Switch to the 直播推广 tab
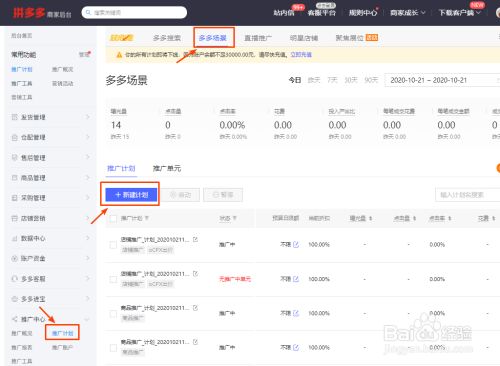Screen dimensions: 500x366 pos(258,38)
